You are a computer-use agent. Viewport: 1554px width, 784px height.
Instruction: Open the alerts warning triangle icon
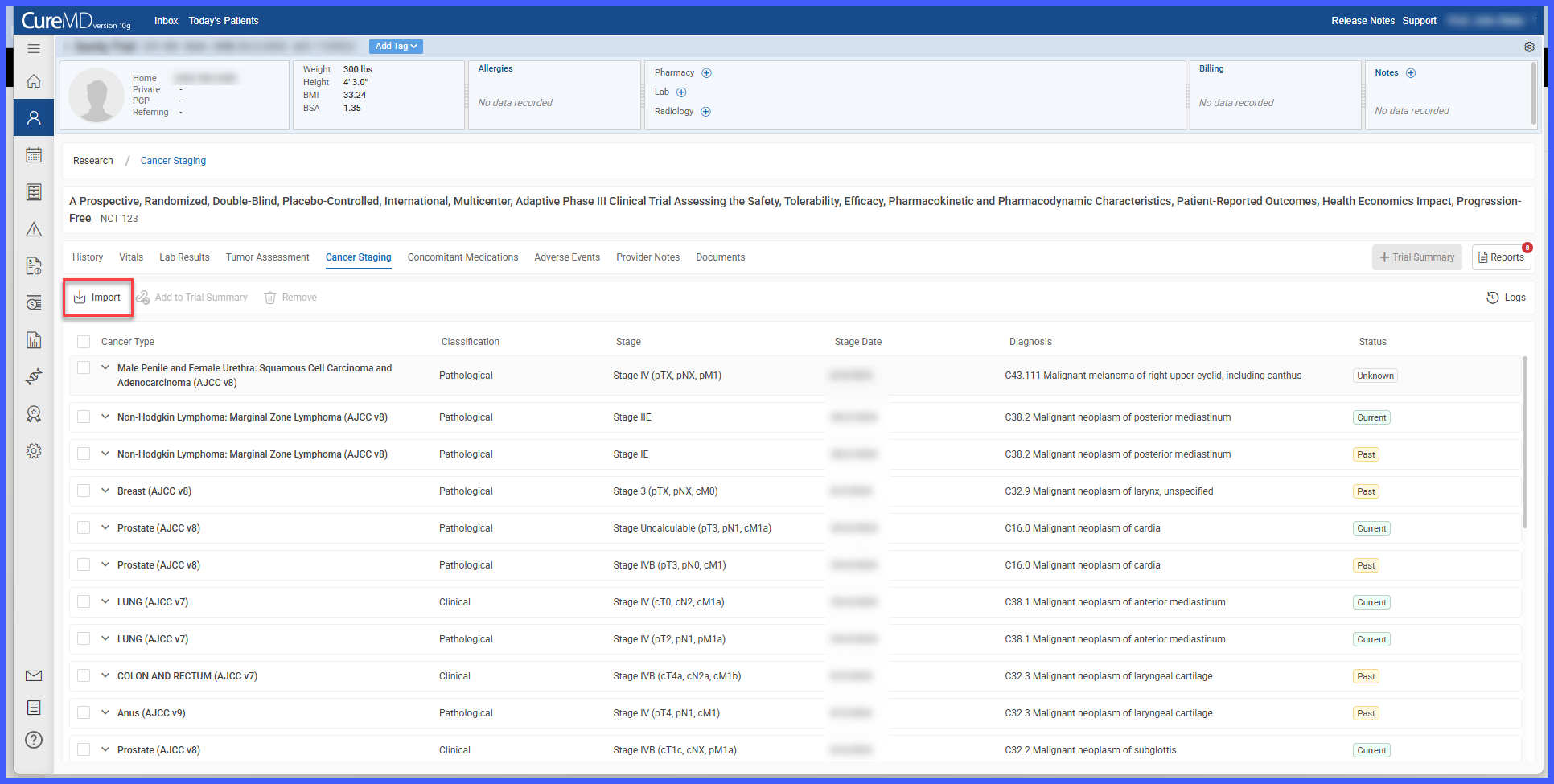click(34, 230)
